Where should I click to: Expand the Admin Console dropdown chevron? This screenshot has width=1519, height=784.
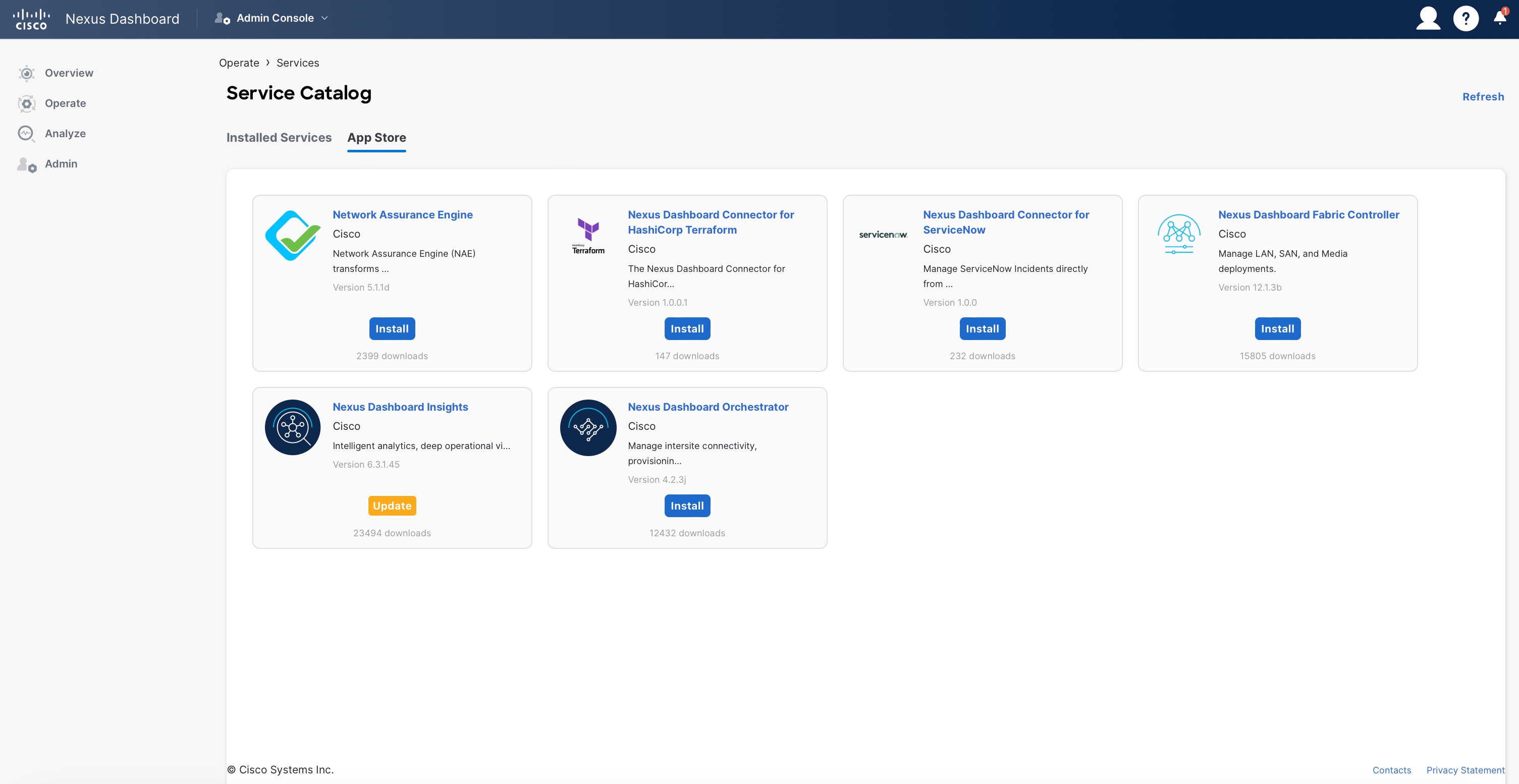(x=324, y=18)
